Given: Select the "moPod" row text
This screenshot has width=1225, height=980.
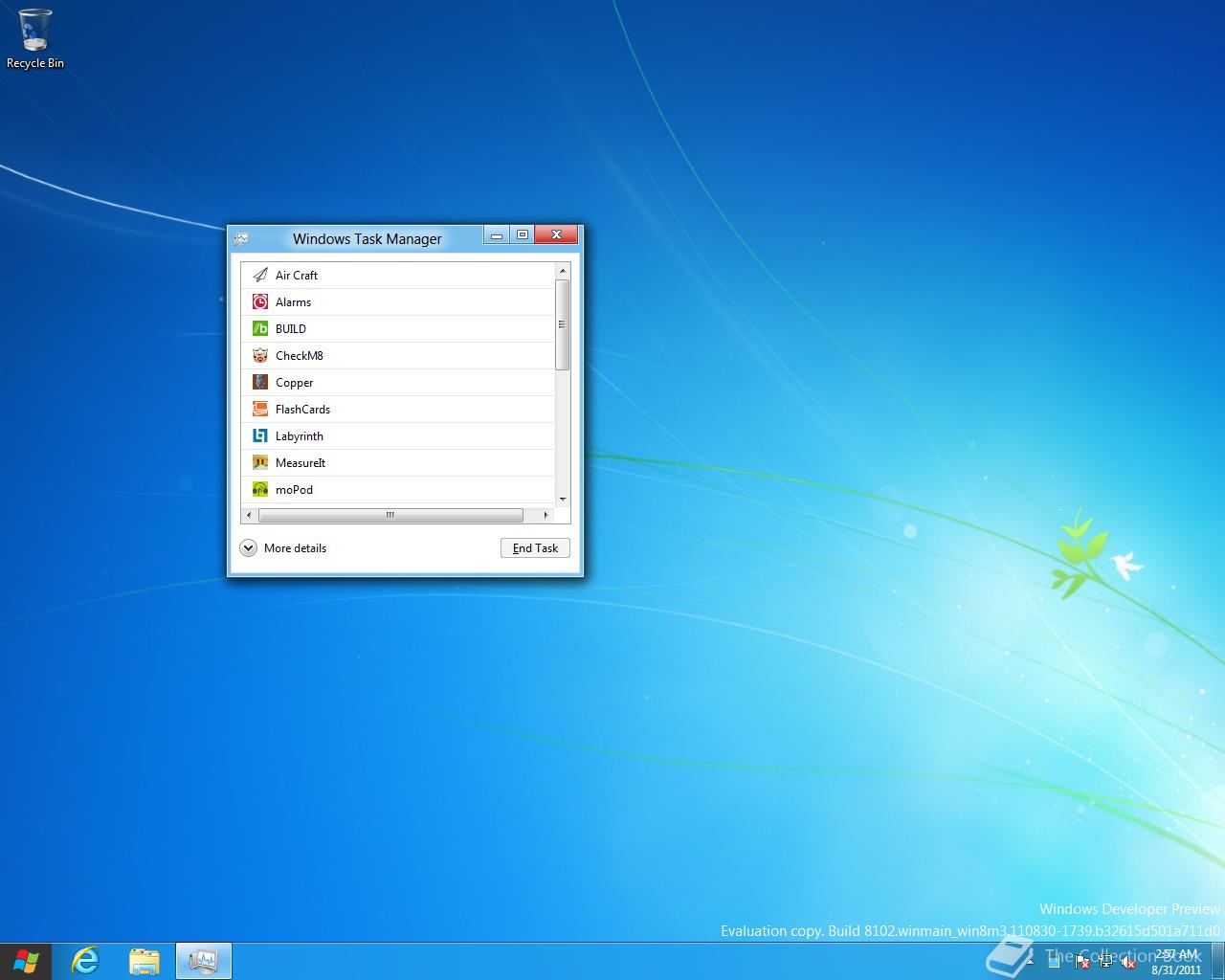Looking at the screenshot, I should coord(294,489).
